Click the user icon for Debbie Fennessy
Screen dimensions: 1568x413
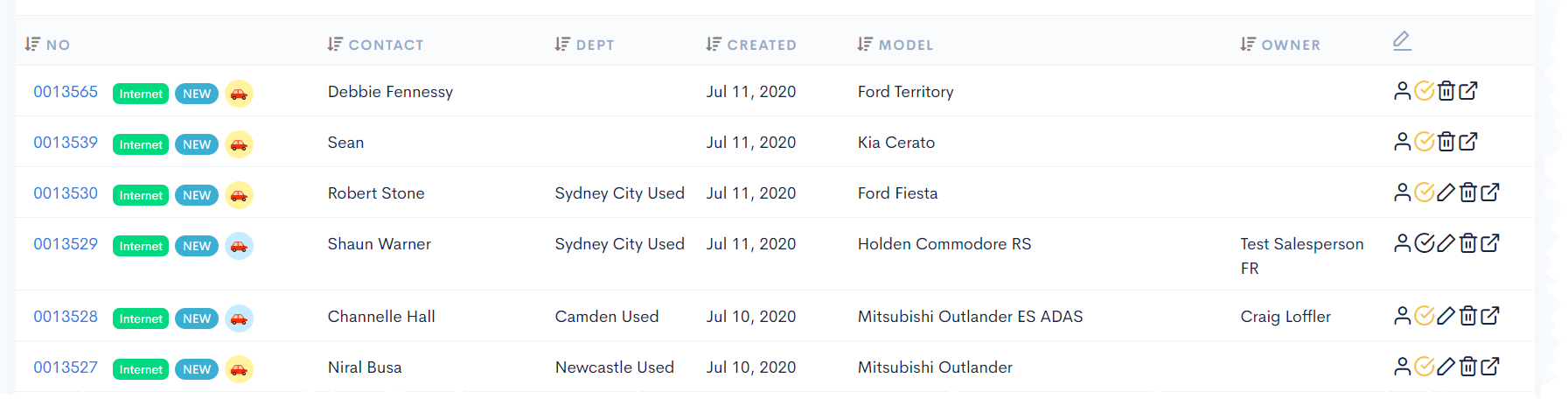point(1402,91)
